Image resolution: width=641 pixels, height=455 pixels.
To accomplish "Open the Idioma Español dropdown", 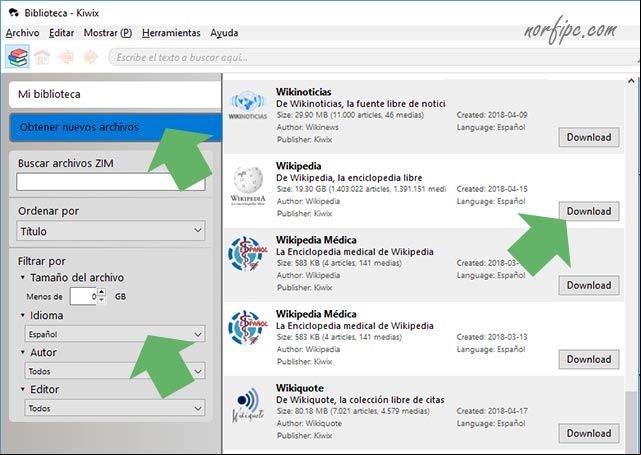I will (x=115, y=334).
